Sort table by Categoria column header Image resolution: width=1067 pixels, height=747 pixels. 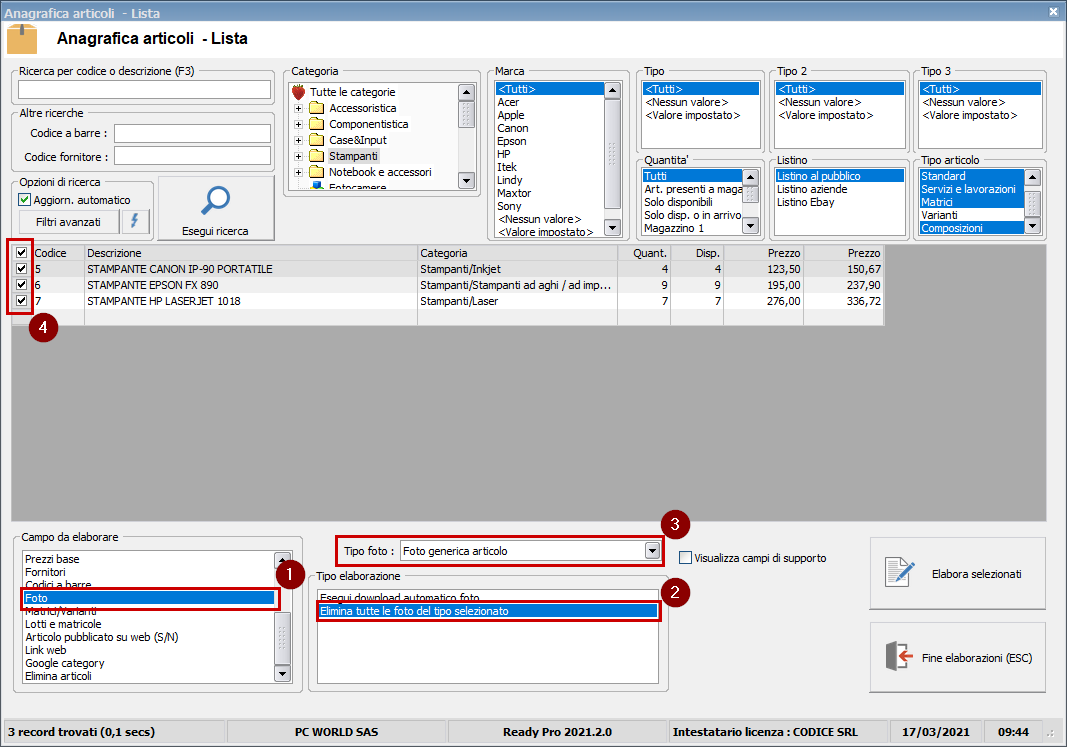517,253
